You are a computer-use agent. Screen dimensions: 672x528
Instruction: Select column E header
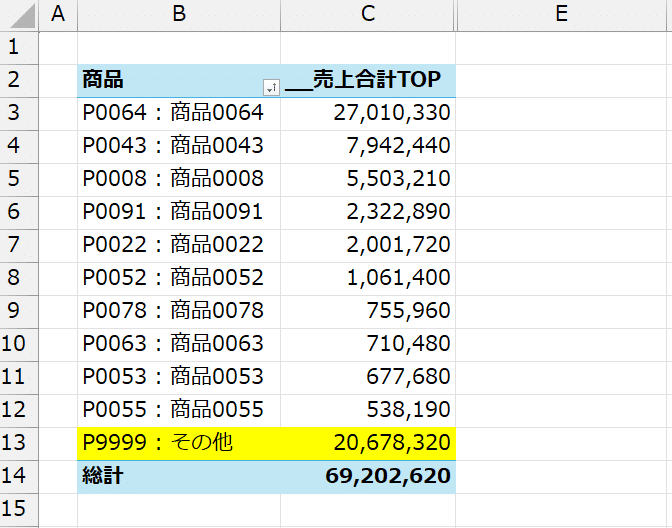coord(561,15)
